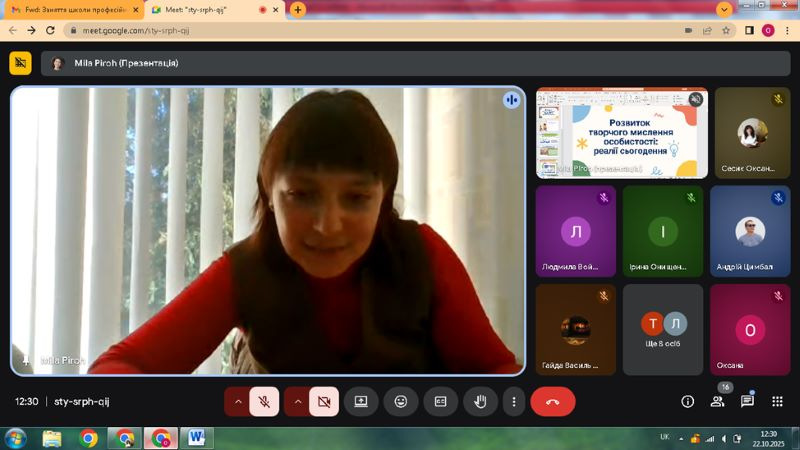
Task: Share your screen with the present button
Action: [x=360, y=401]
